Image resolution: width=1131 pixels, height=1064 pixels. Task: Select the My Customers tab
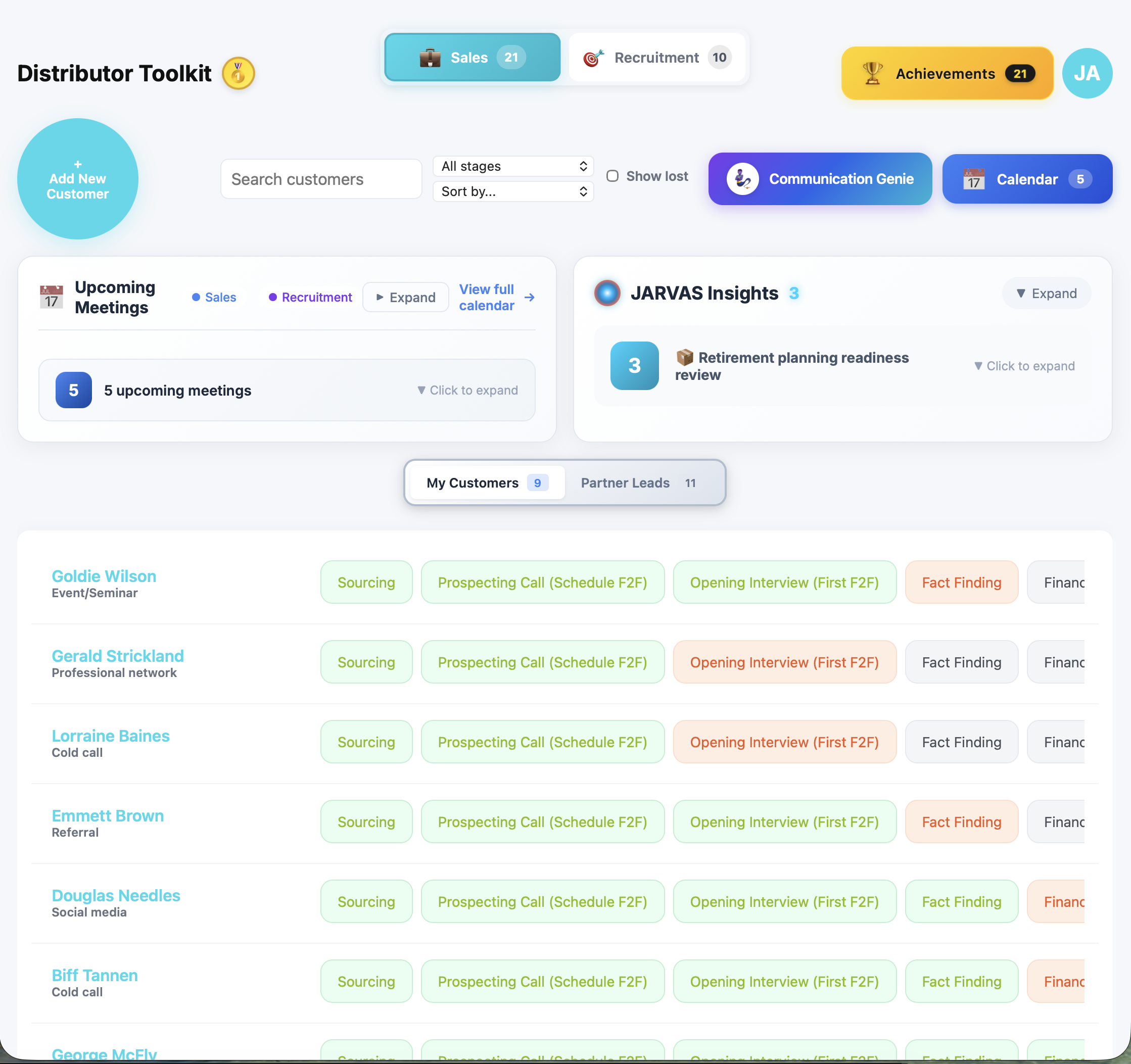[487, 483]
